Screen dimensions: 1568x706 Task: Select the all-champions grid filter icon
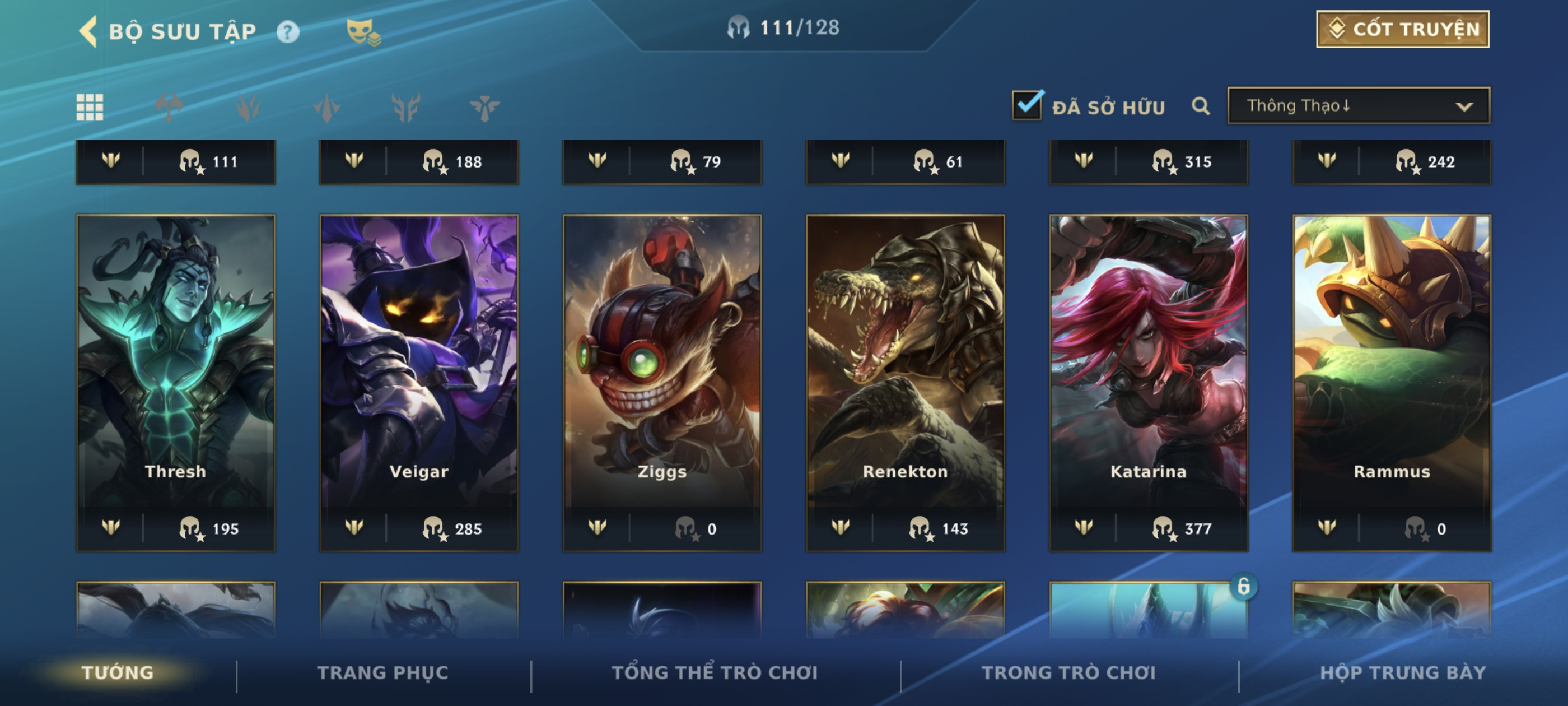click(x=90, y=108)
